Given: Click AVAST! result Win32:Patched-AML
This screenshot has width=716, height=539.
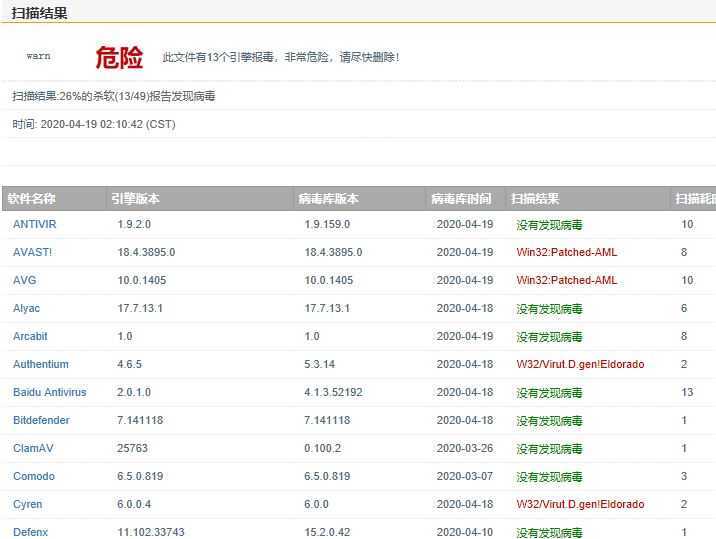Looking at the screenshot, I should click(567, 252).
